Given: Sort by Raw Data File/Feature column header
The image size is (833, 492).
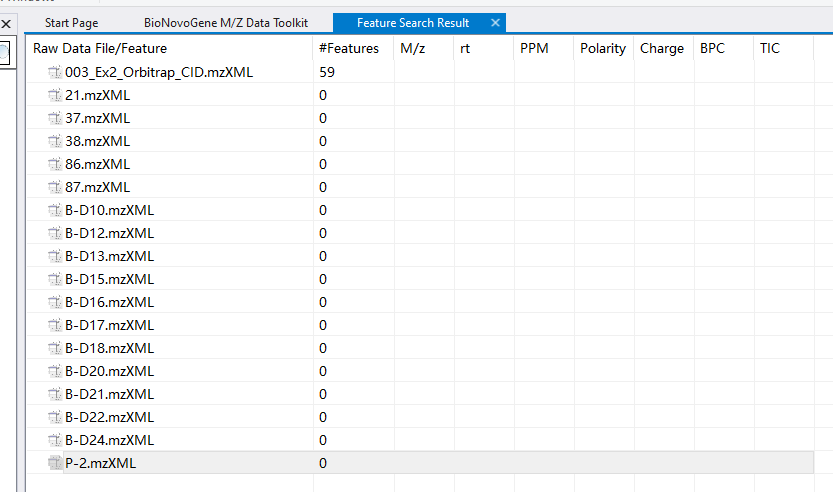Looking at the screenshot, I should 170,48.
